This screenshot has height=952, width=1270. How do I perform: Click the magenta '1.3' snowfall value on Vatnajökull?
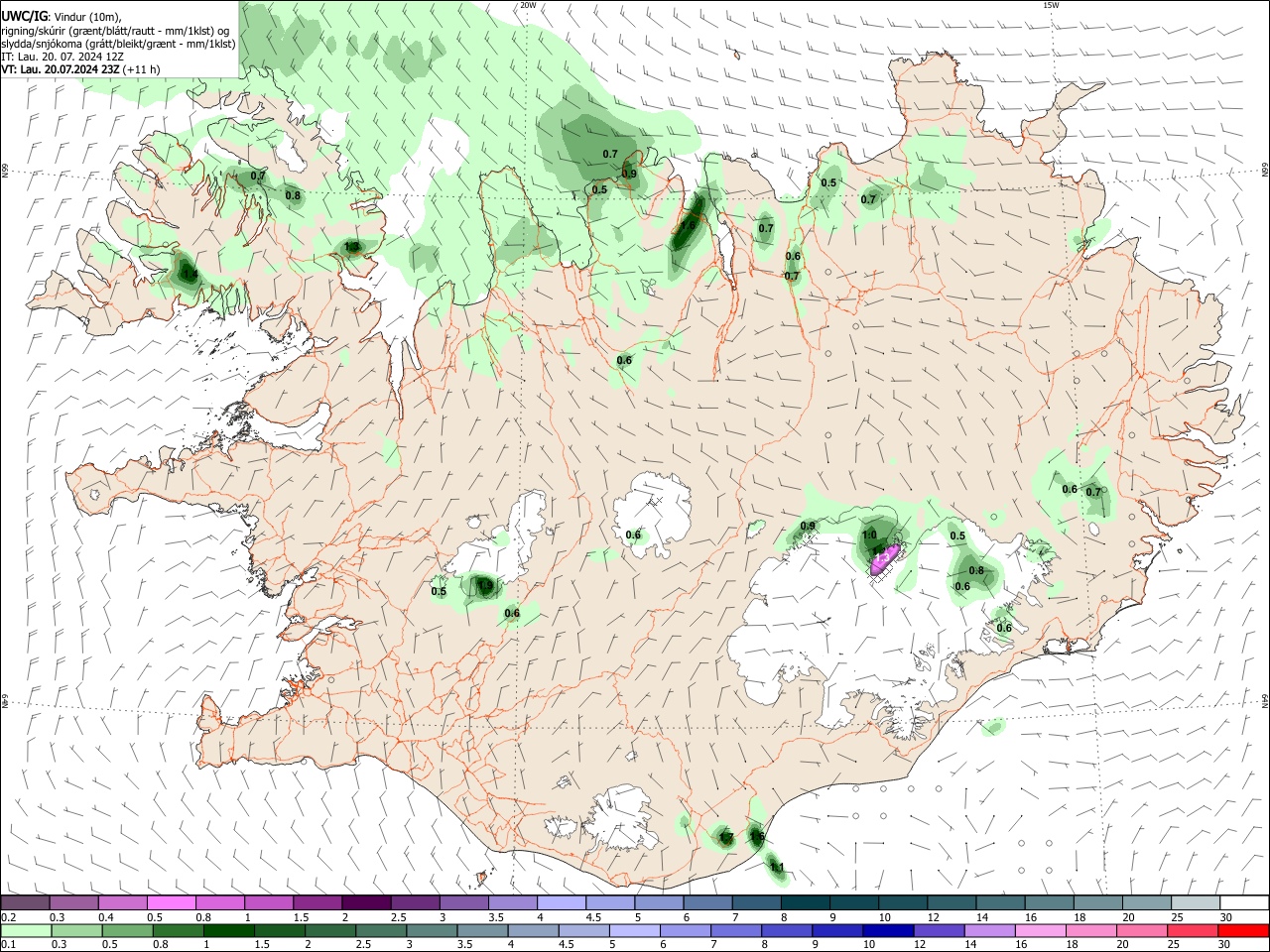[x=880, y=559]
